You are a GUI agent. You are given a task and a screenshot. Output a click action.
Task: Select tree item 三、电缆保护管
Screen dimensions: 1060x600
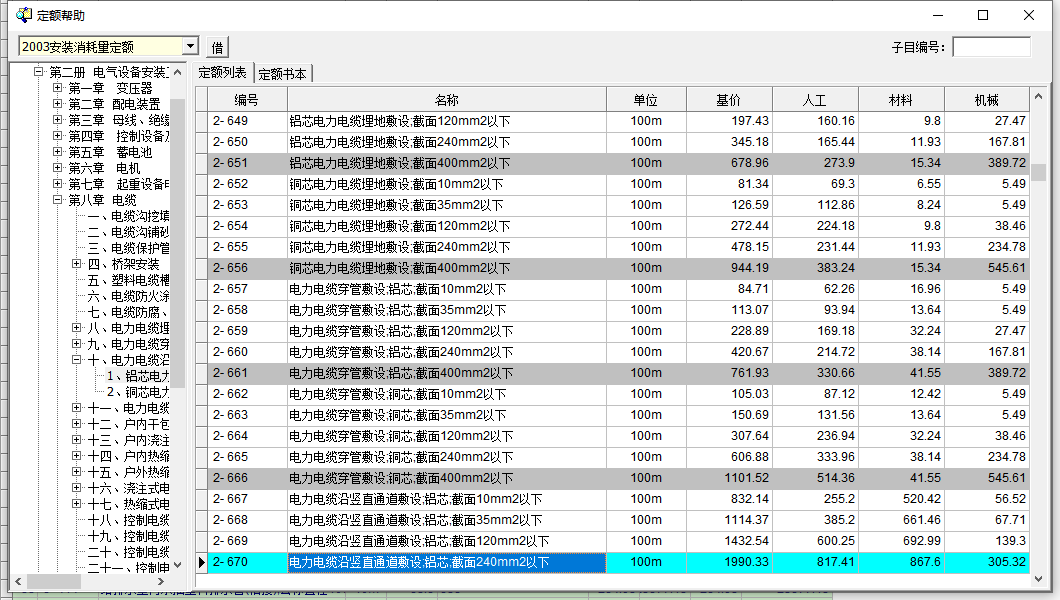(128, 248)
